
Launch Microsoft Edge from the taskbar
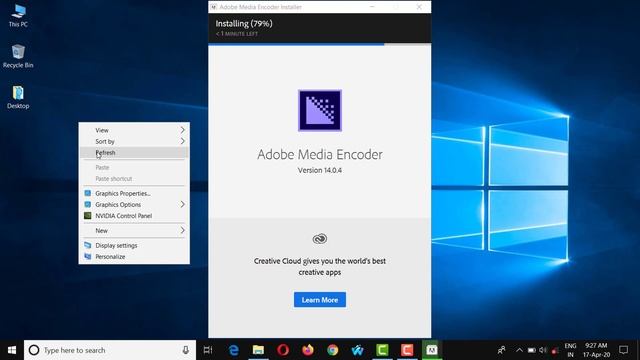click(x=233, y=350)
